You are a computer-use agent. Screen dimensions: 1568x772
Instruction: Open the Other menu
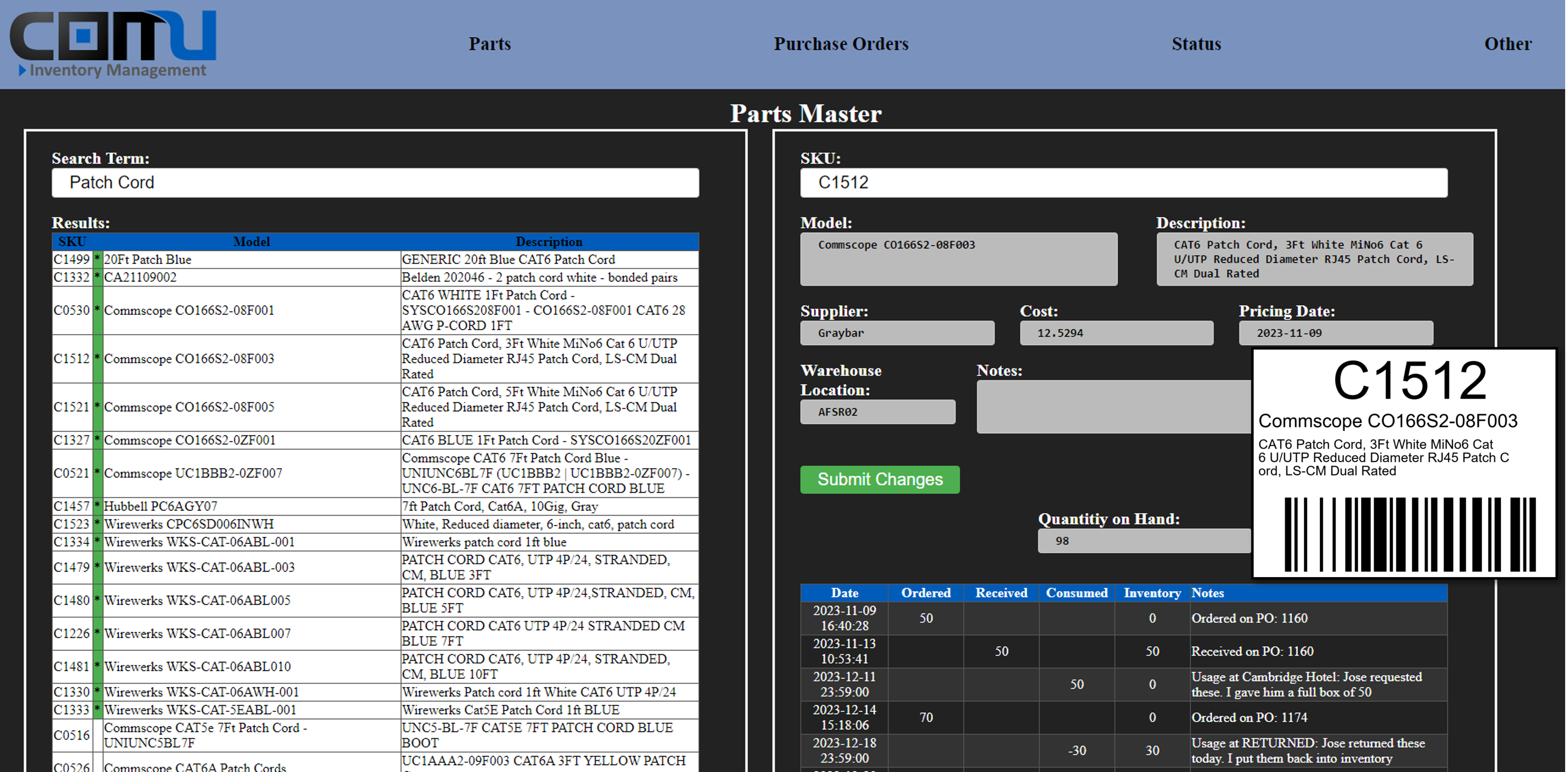click(1508, 44)
